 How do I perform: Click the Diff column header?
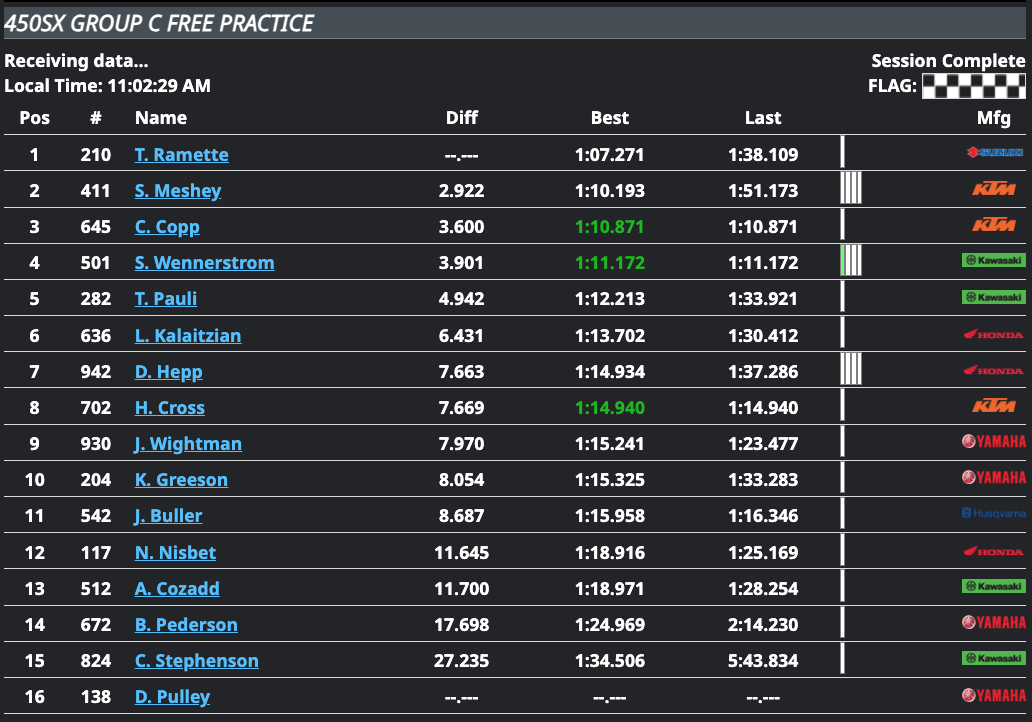(x=462, y=118)
